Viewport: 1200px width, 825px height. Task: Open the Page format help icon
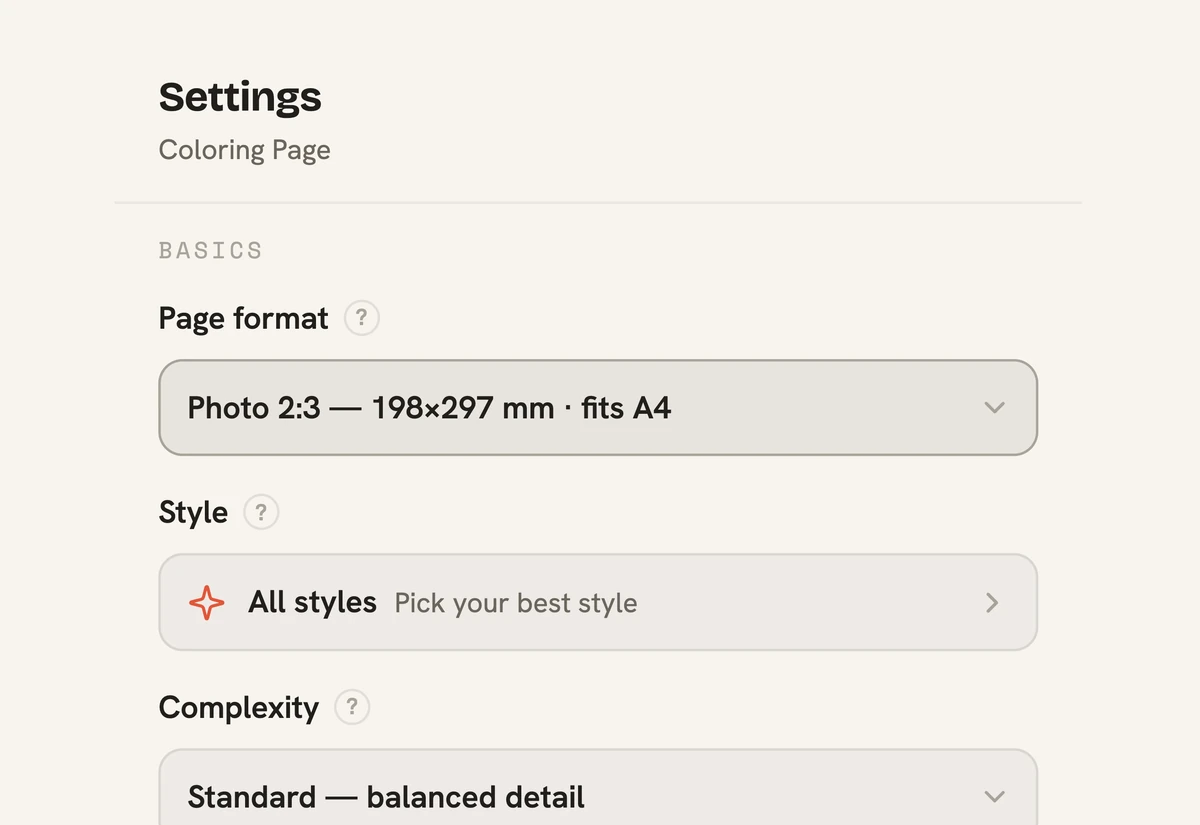pyautogui.click(x=362, y=319)
